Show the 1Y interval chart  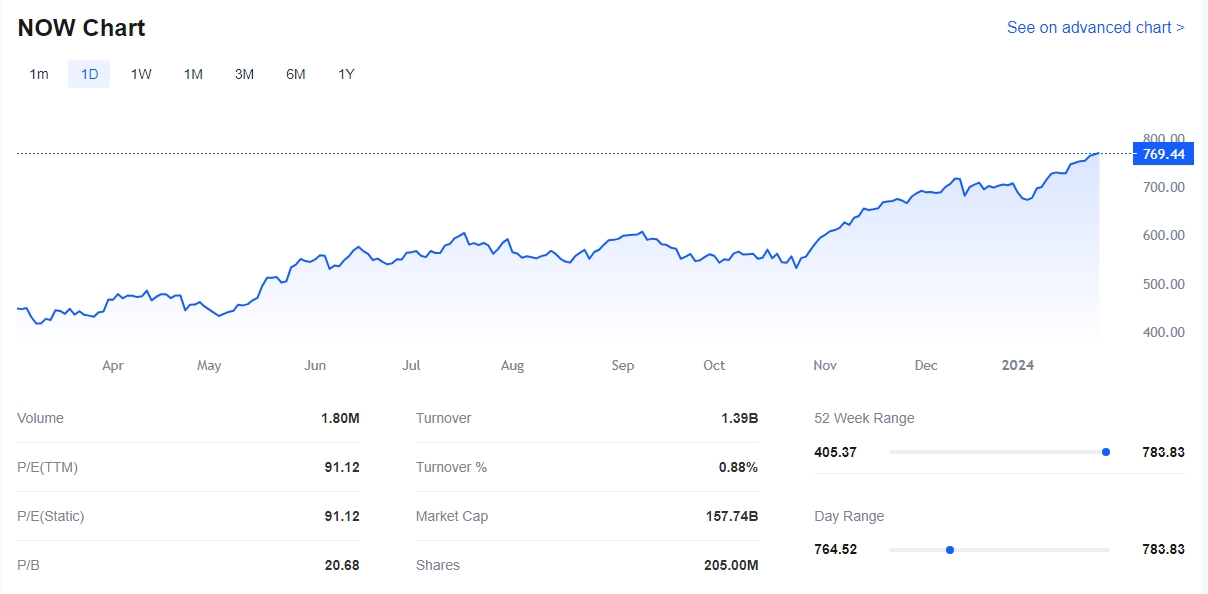click(346, 74)
